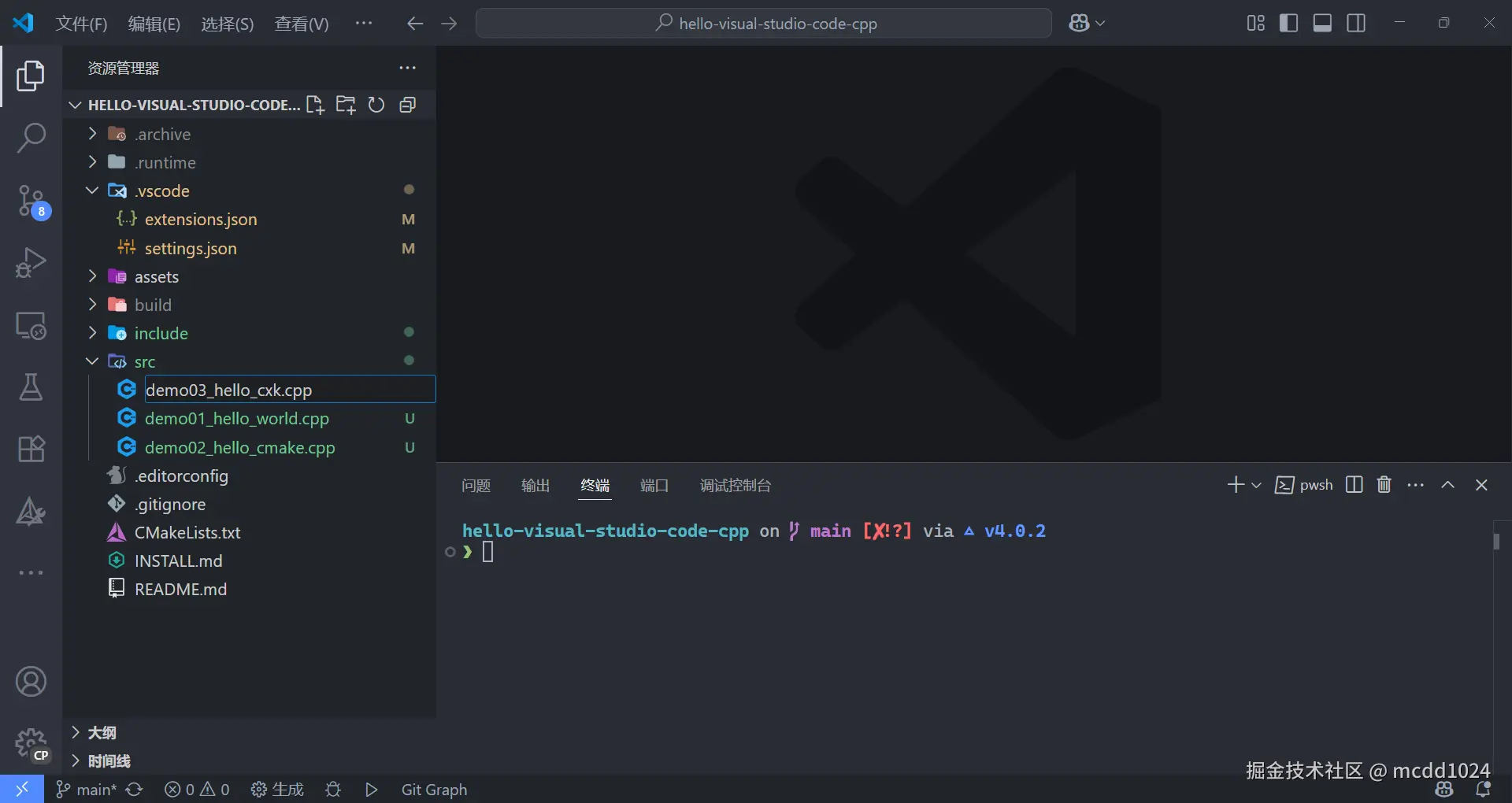1512x803 pixels.
Task: Open the Copilot chat menu
Action: coord(1087,24)
